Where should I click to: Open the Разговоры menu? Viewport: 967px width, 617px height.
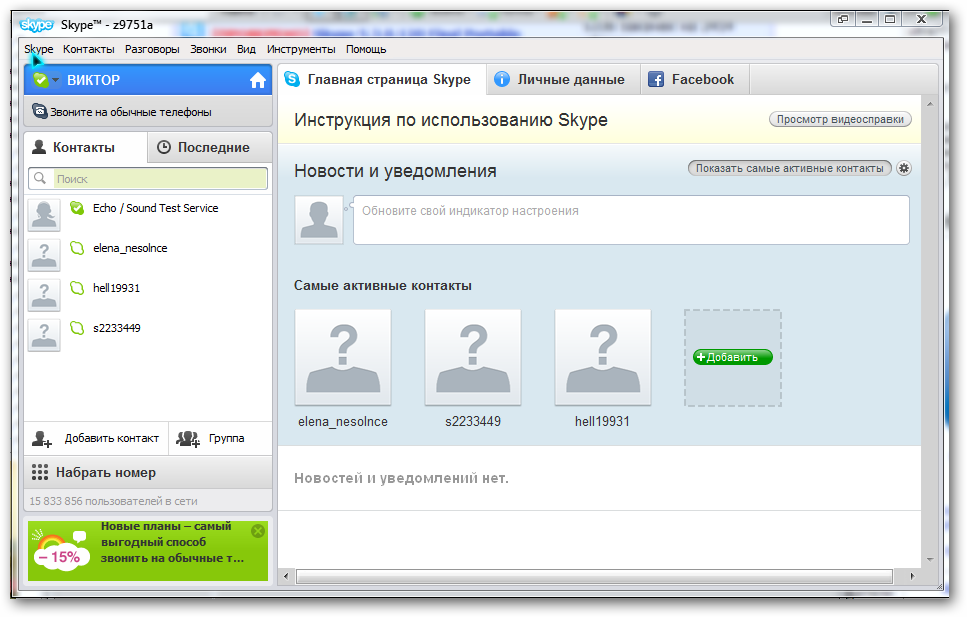[152, 49]
